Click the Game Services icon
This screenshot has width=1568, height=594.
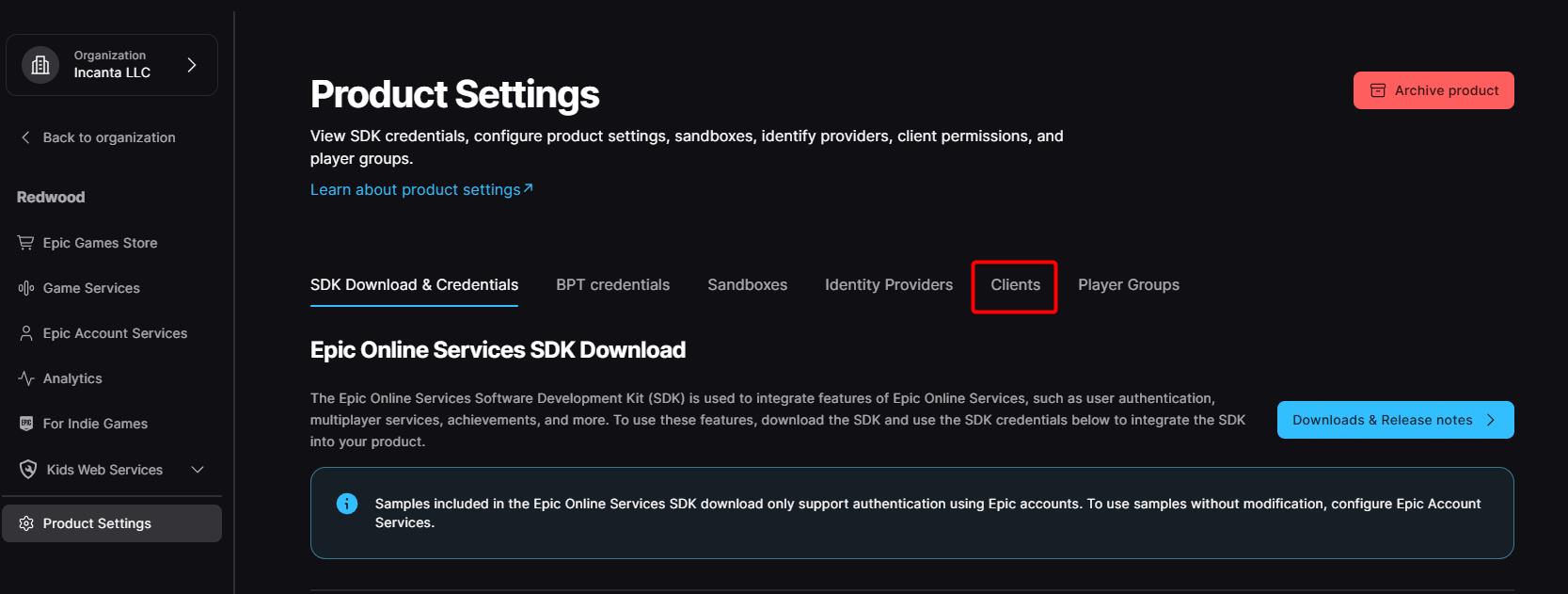tap(25, 288)
